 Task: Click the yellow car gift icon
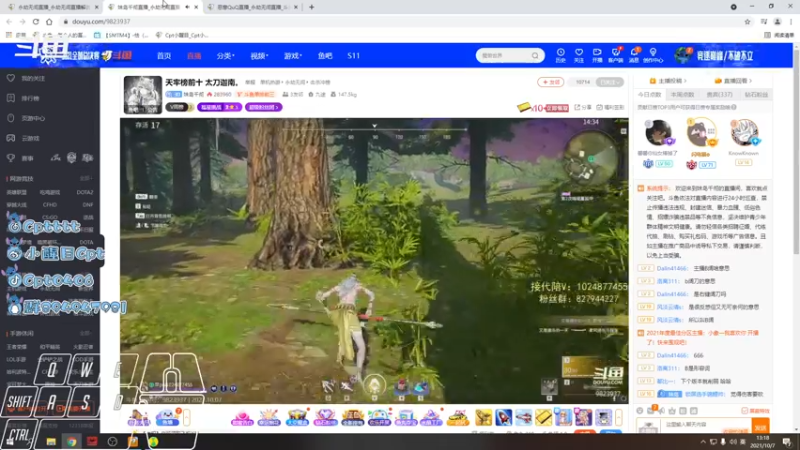tap(458, 417)
